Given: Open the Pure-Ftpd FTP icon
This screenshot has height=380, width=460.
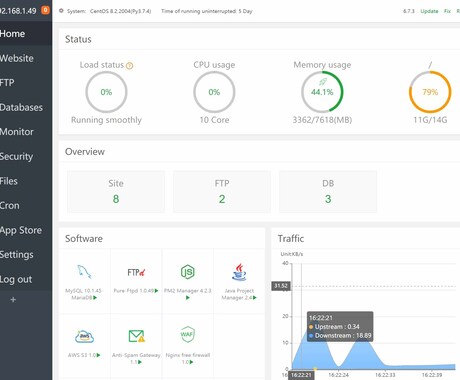Looking at the screenshot, I should click(136, 272).
